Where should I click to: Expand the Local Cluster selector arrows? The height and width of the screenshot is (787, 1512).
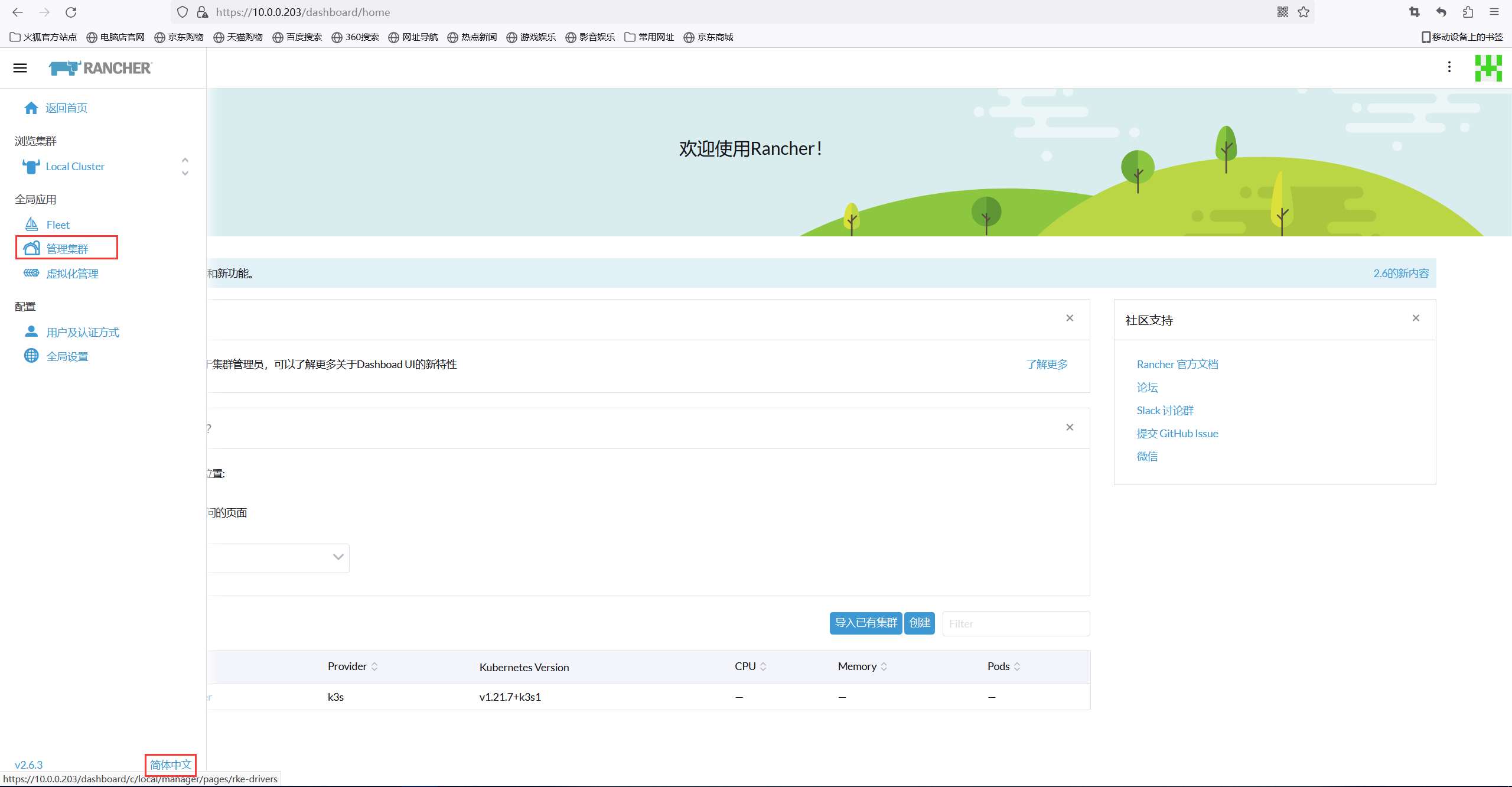tap(185, 167)
